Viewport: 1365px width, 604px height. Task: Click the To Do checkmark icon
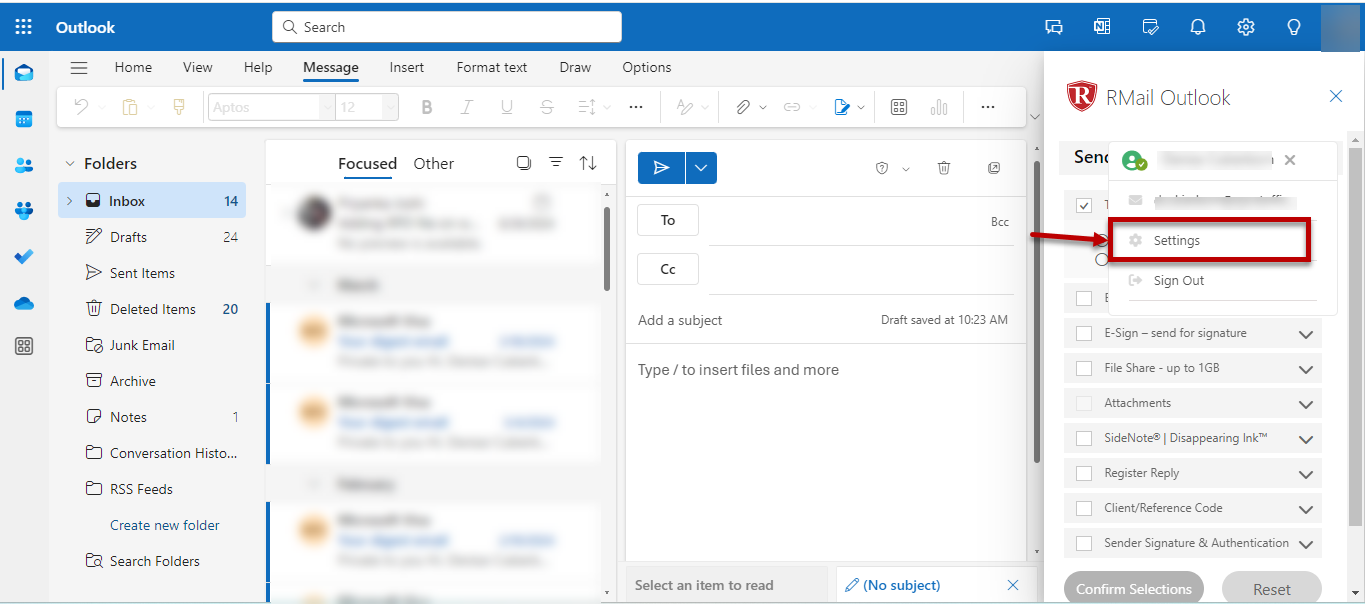coord(24,257)
